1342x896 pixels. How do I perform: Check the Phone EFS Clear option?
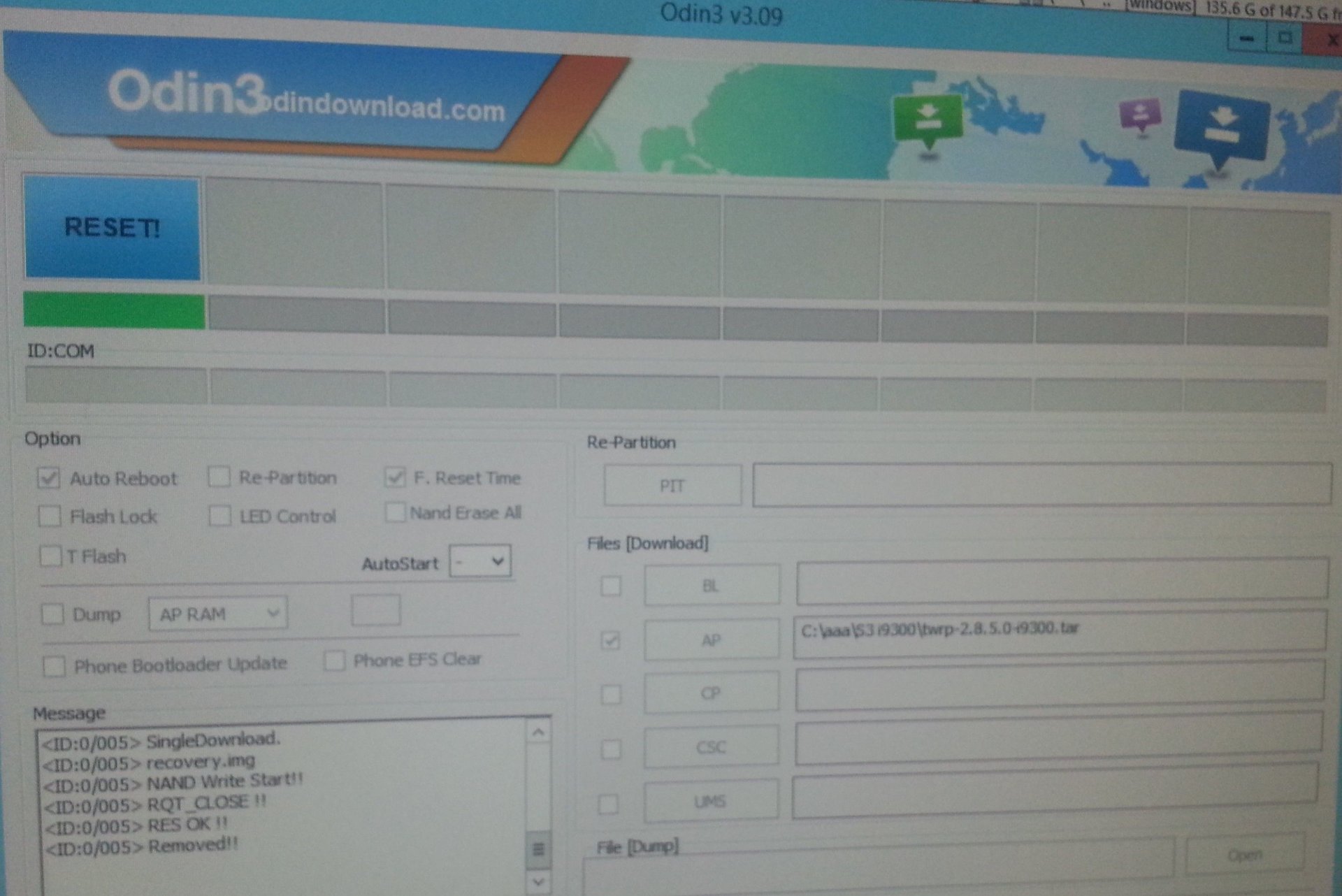334,660
